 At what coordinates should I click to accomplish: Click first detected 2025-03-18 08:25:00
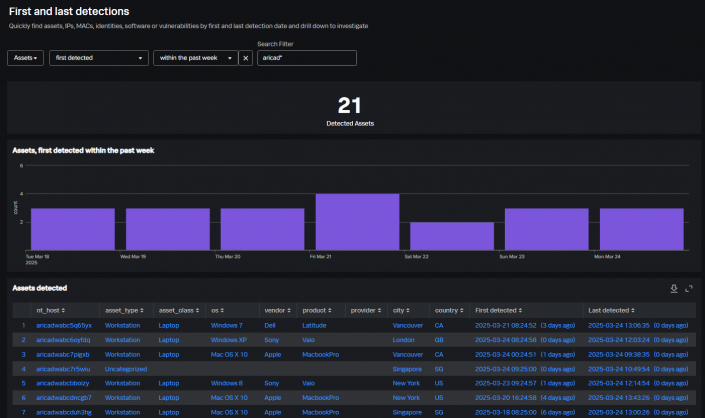click(505, 412)
